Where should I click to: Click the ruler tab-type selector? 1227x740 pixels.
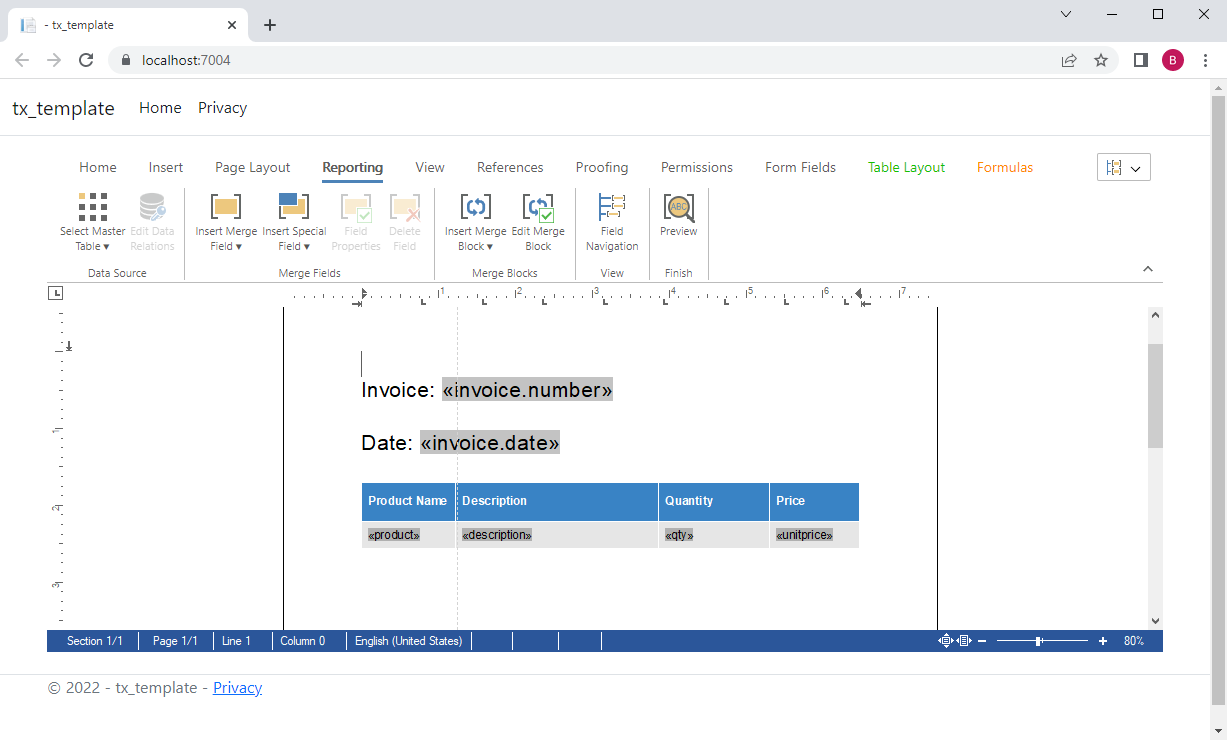[56, 293]
